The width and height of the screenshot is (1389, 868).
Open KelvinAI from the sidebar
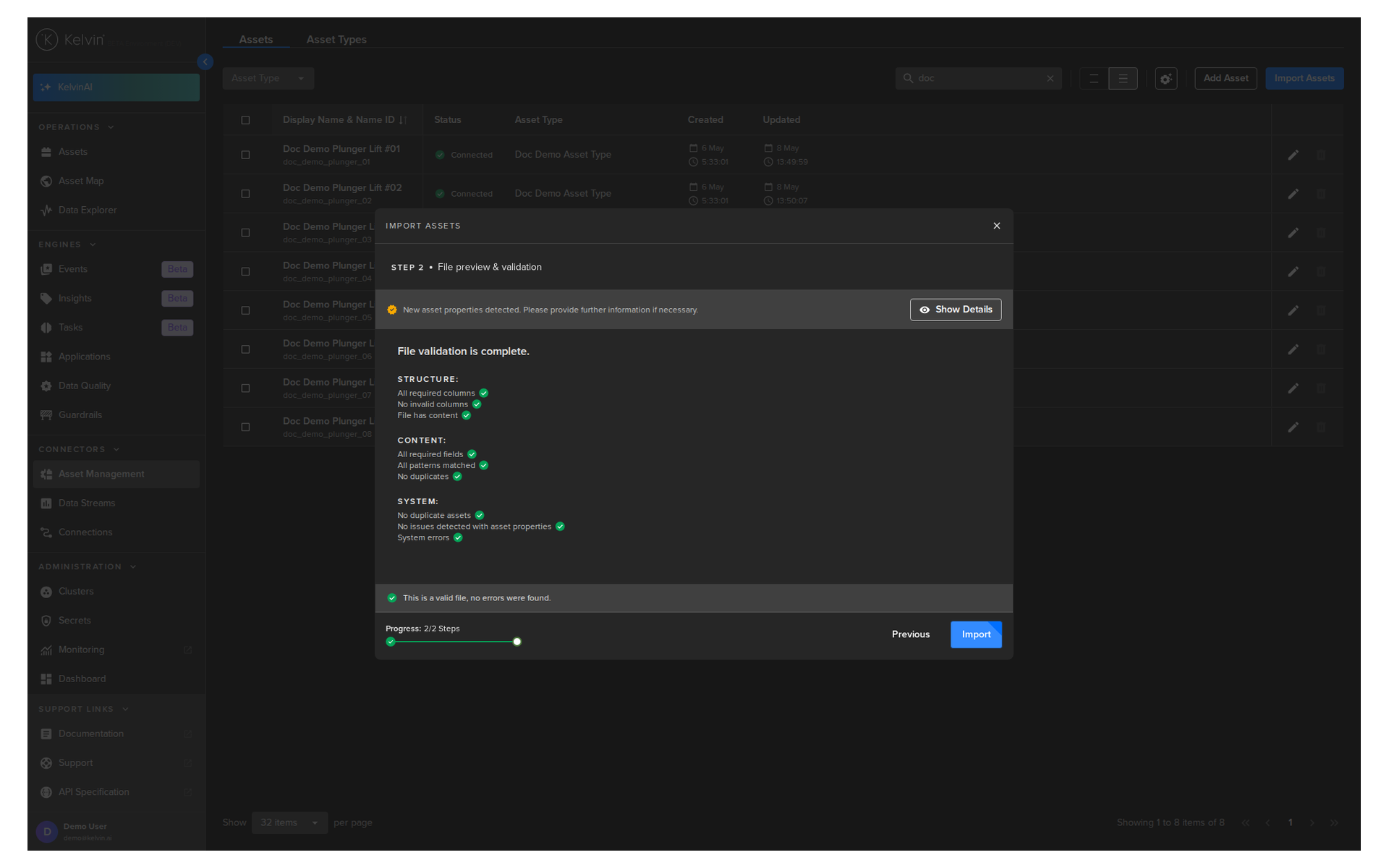[x=116, y=88]
